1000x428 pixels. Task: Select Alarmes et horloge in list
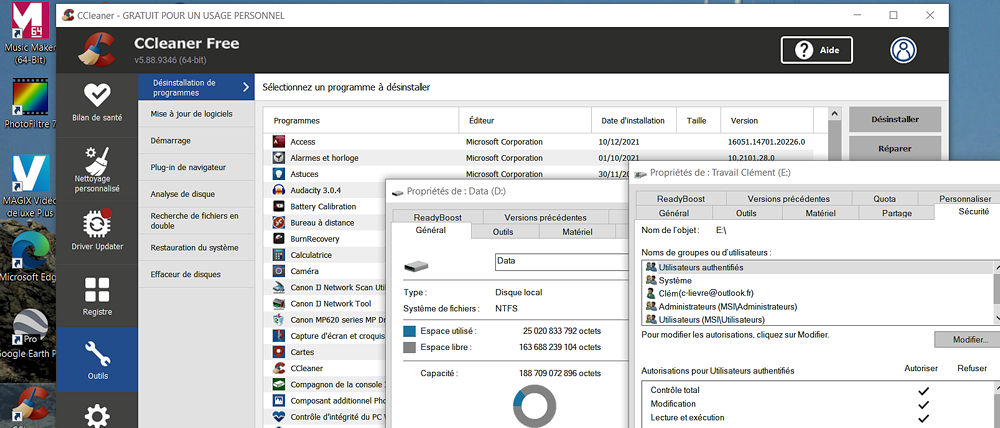pos(325,158)
